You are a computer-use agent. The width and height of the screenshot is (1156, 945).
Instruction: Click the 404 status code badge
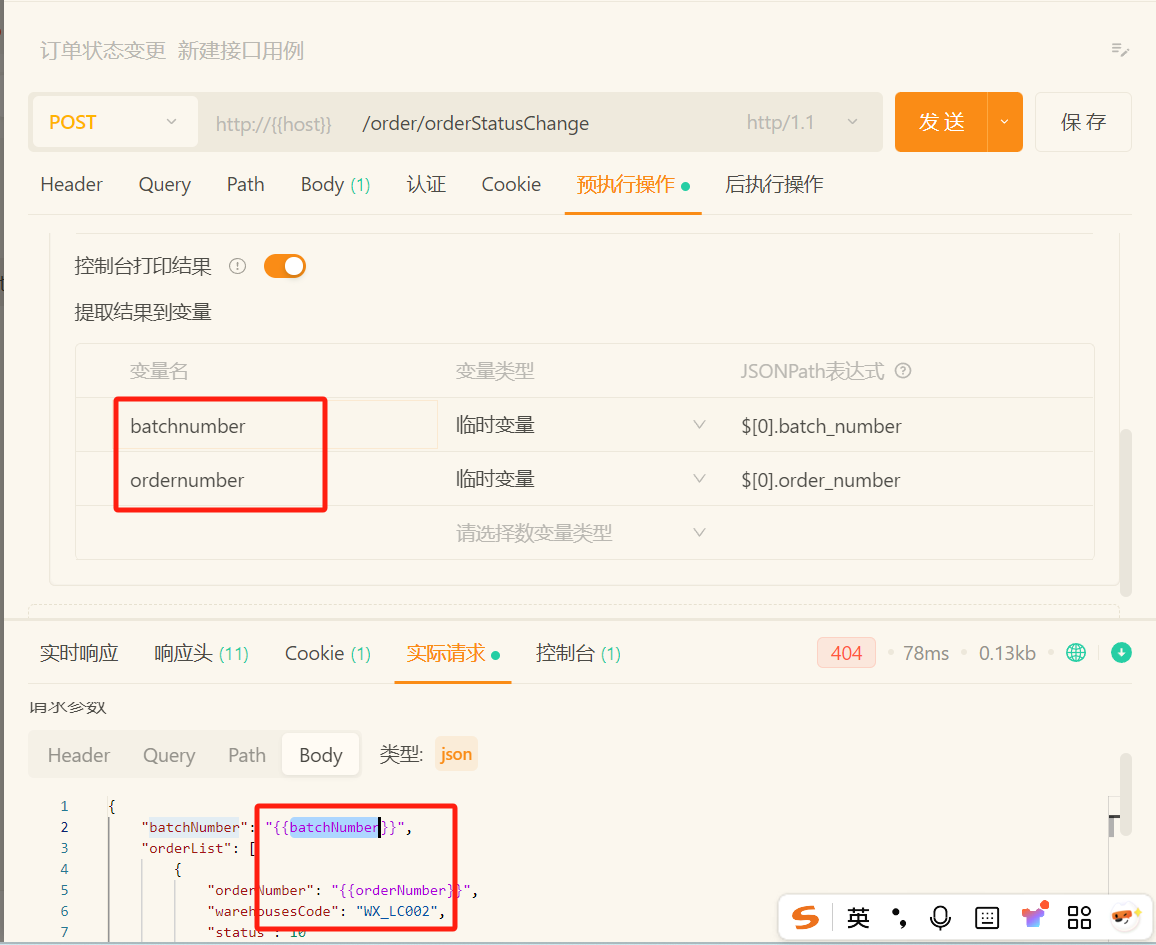(846, 652)
